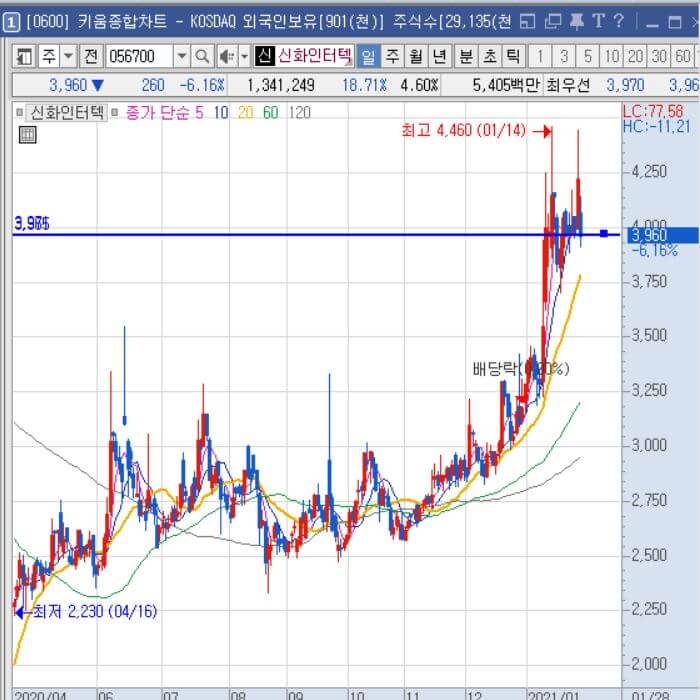Click the window number 1 icon in title bar
700x700 pixels.
coord(11,22)
